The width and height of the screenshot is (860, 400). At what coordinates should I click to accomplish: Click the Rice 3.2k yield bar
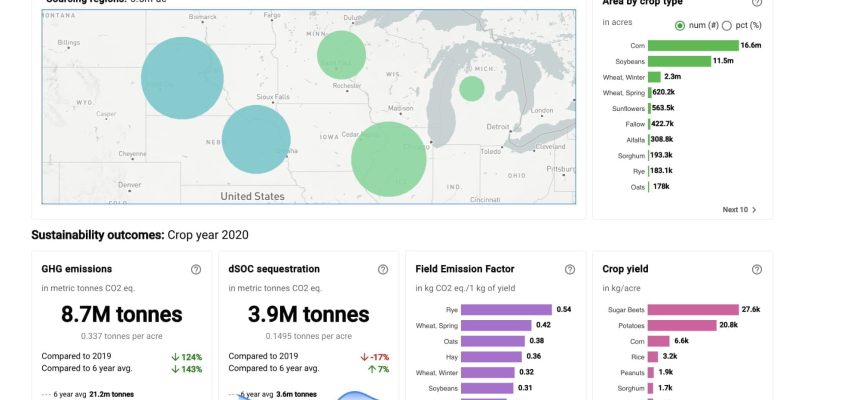pyautogui.click(x=653, y=357)
